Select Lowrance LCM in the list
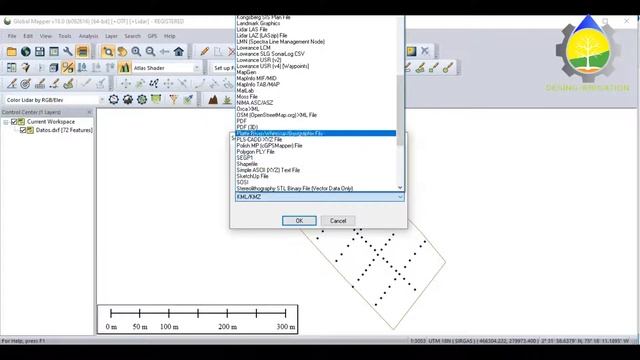This screenshot has height=360, width=640. coord(316,48)
